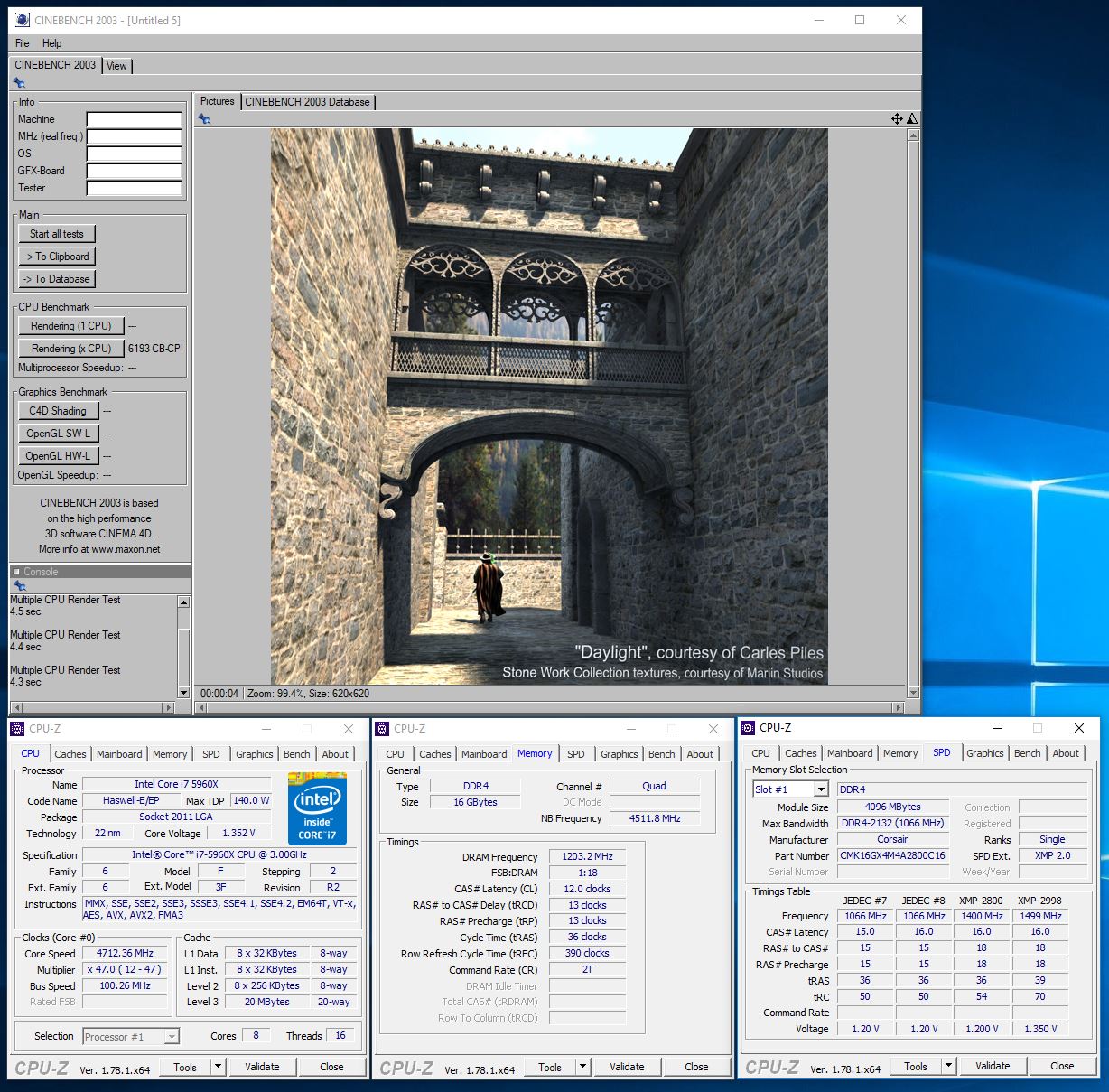Click Validate in SPD CPU-Z window
This screenshot has width=1109, height=1092.
(x=993, y=1066)
